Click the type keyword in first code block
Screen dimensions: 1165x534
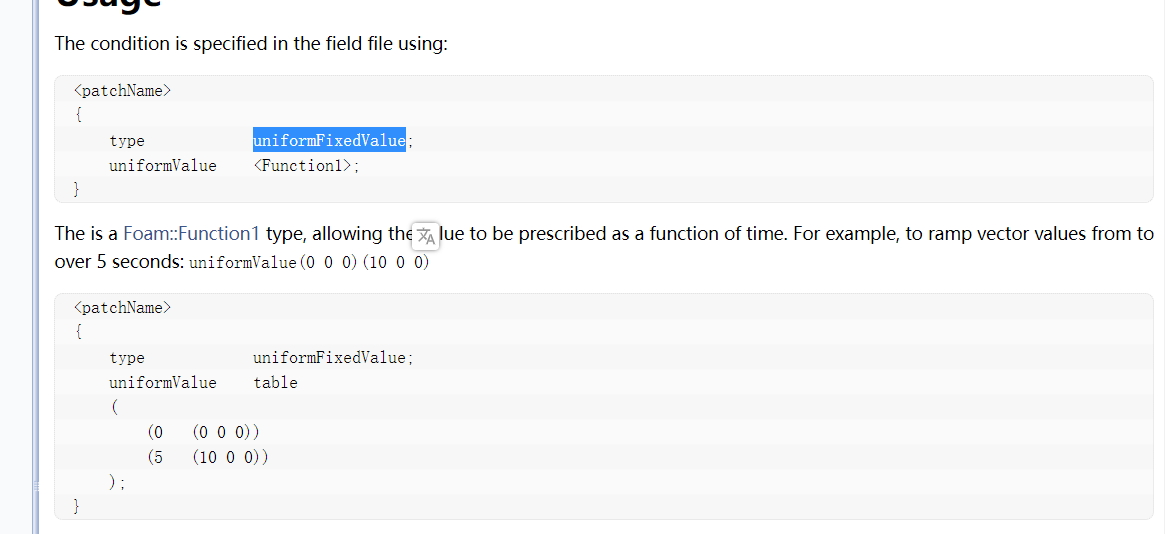coord(127,140)
